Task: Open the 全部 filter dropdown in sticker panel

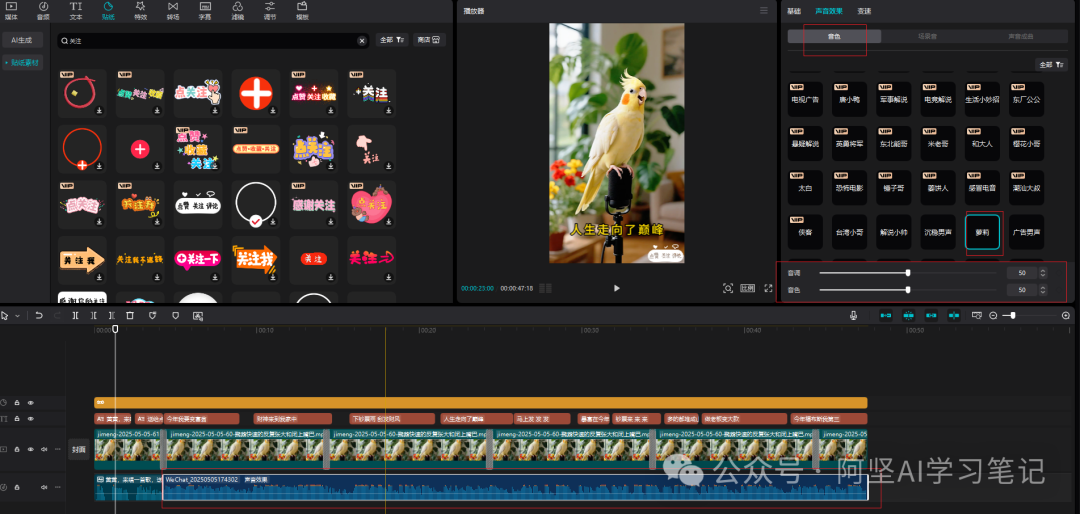Action: click(391, 41)
